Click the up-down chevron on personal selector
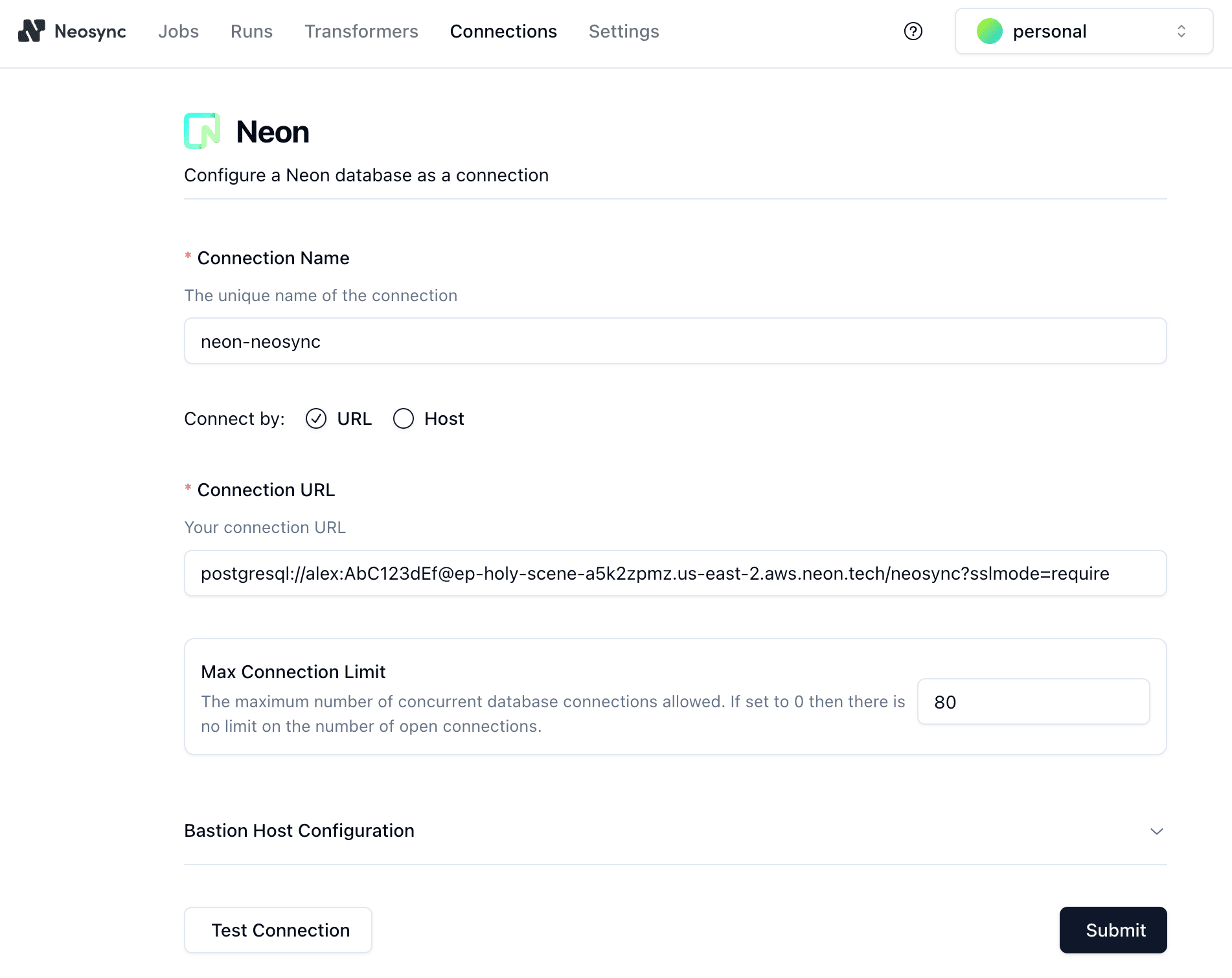The image size is (1232, 978). 1181,30
